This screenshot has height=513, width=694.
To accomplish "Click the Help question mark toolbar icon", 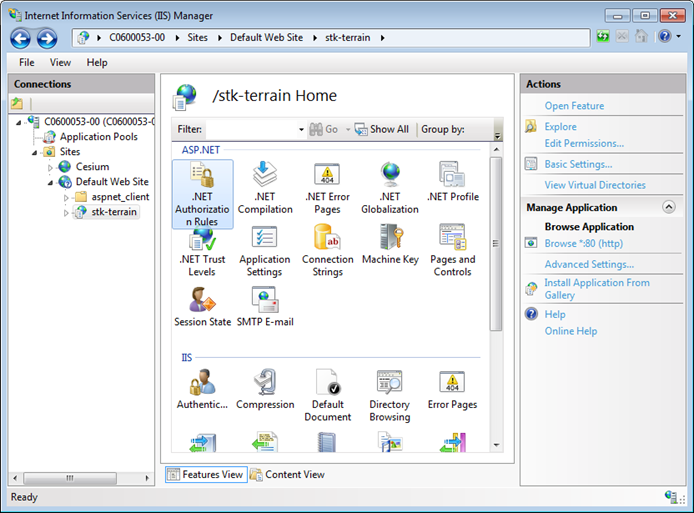I will pos(664,36).
